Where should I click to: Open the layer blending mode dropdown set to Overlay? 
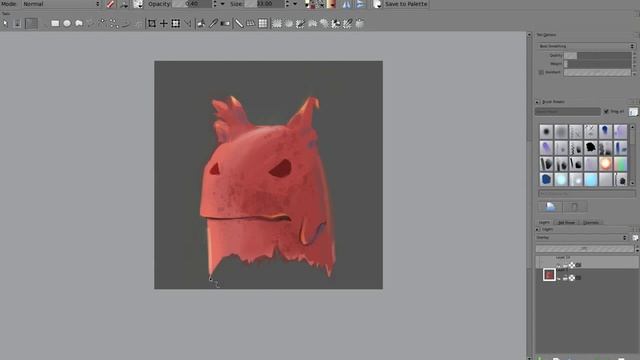point(581,238)
